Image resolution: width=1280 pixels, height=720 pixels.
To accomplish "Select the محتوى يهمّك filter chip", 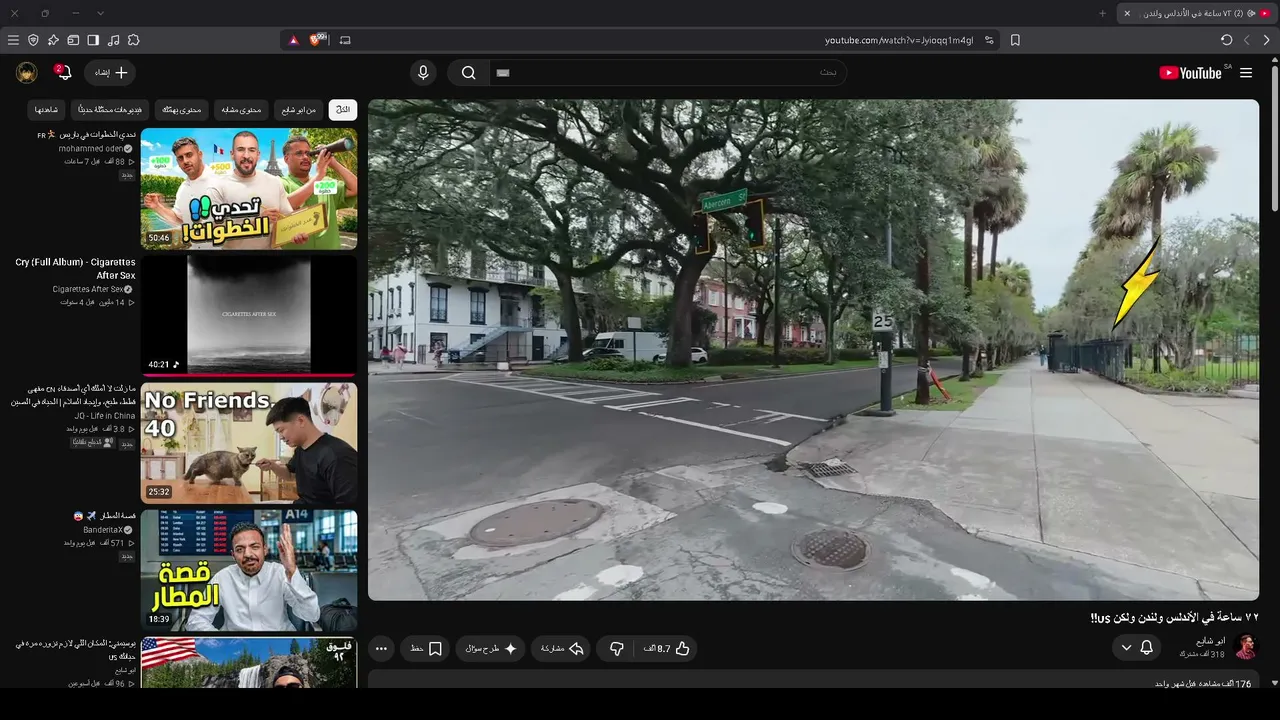I will (x=182, y=109).
